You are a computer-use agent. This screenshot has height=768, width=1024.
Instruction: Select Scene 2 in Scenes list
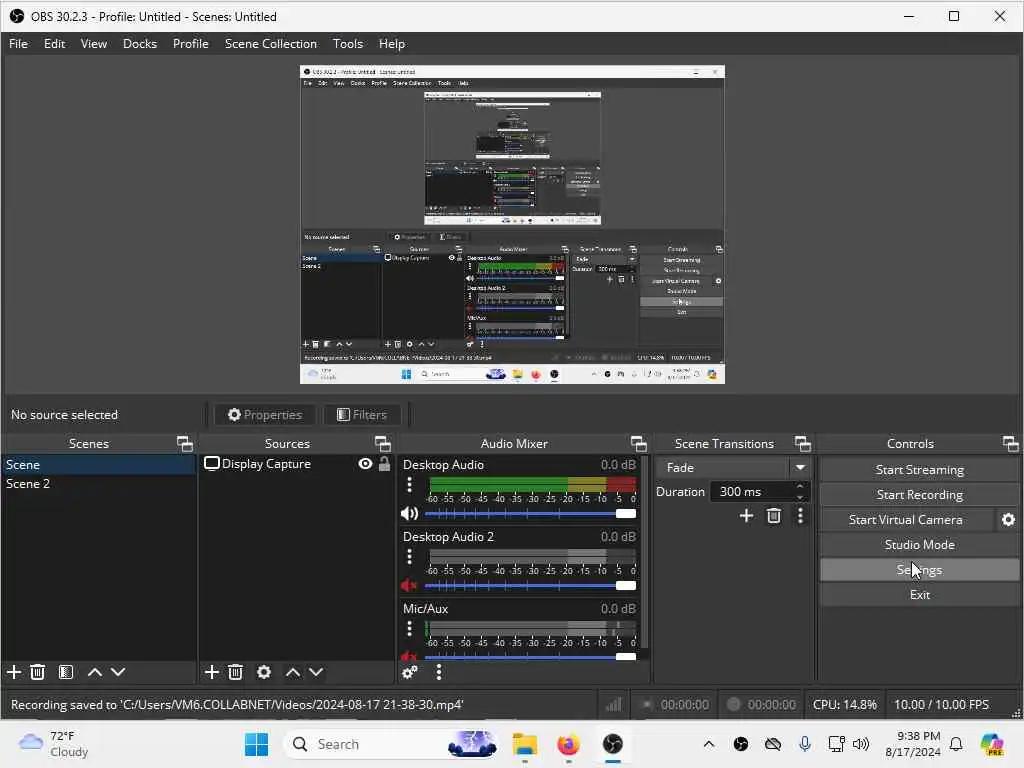pos(98,484)
